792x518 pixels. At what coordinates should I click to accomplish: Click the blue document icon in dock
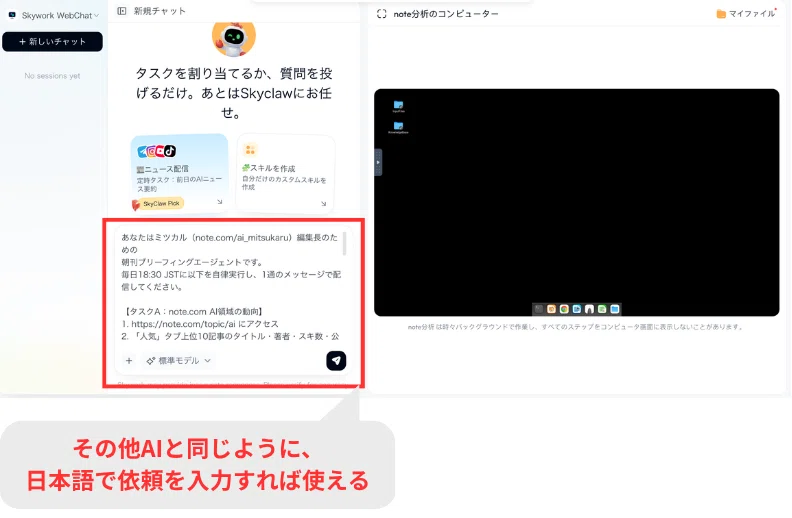[577, 309]
